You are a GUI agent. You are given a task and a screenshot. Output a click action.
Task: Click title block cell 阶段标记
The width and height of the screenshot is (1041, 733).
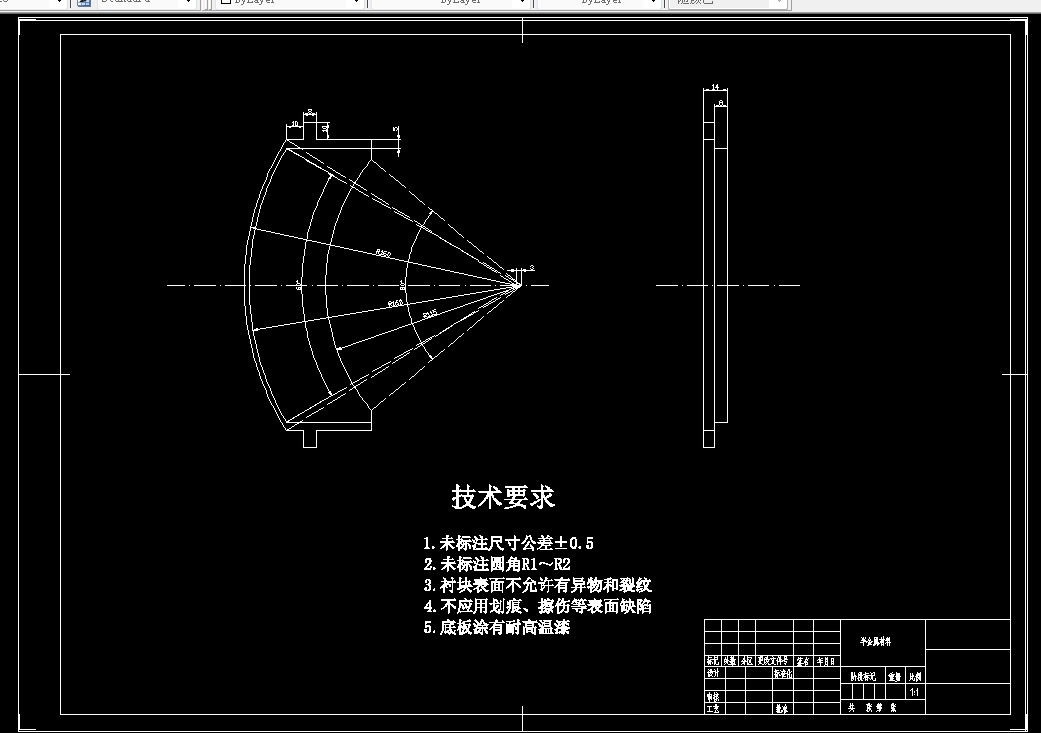[863, 677]
